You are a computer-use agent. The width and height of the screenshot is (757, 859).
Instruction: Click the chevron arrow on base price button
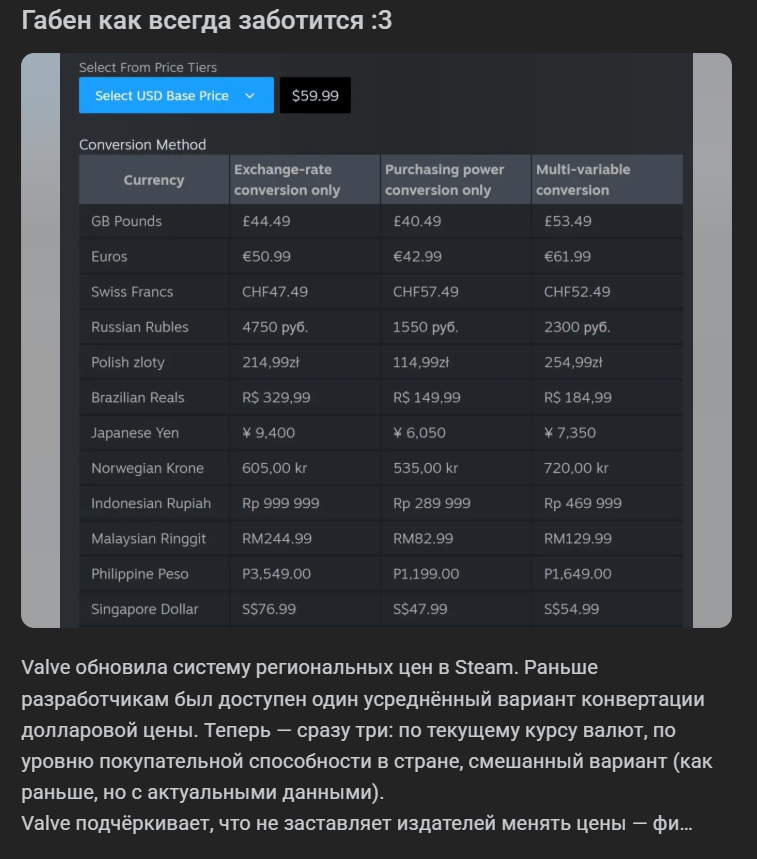click(250, 96)
